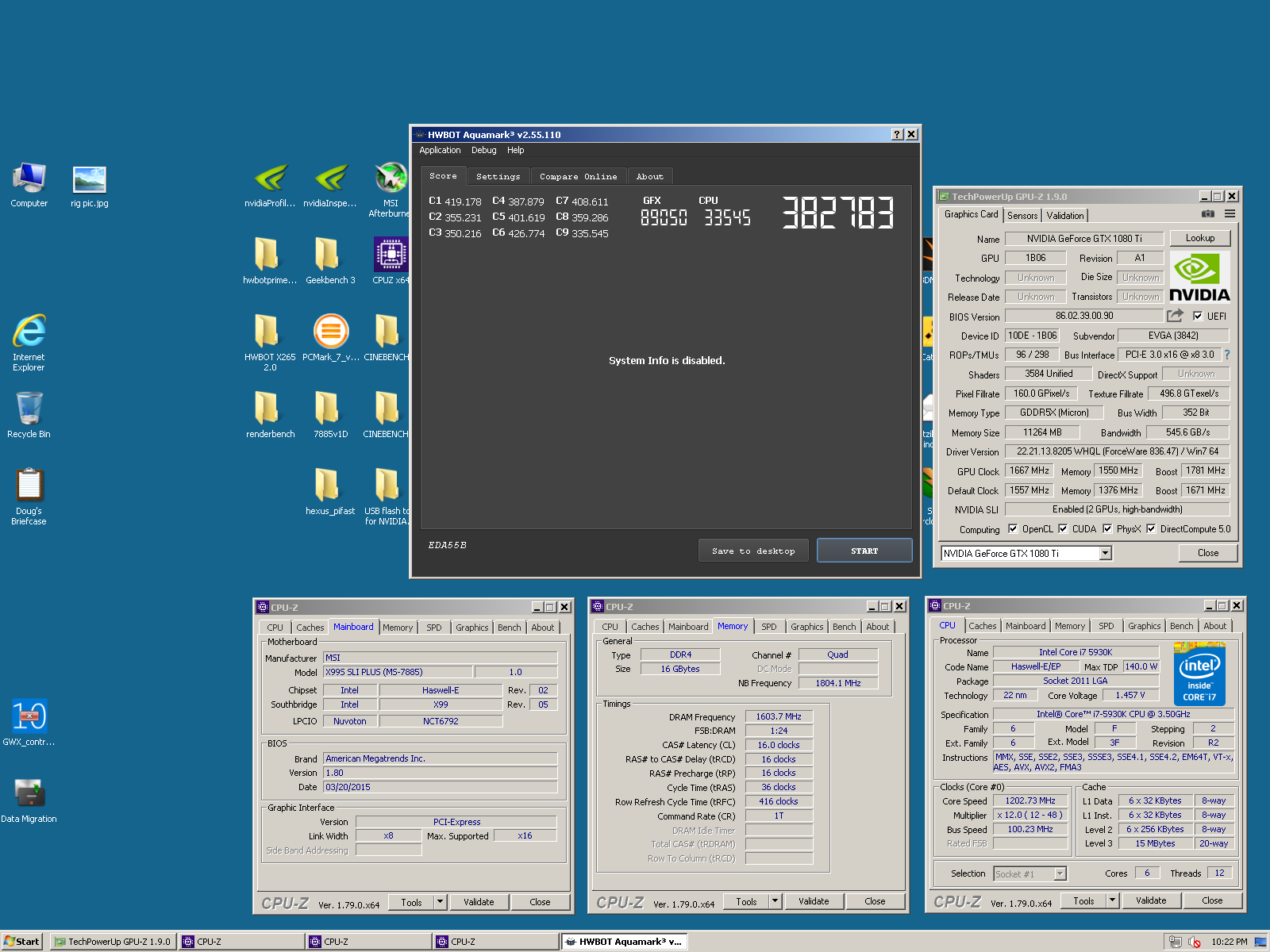Click Lookup button in GPU-Z
This screenshot has width=1270, height=952.
coord(1200,238)
